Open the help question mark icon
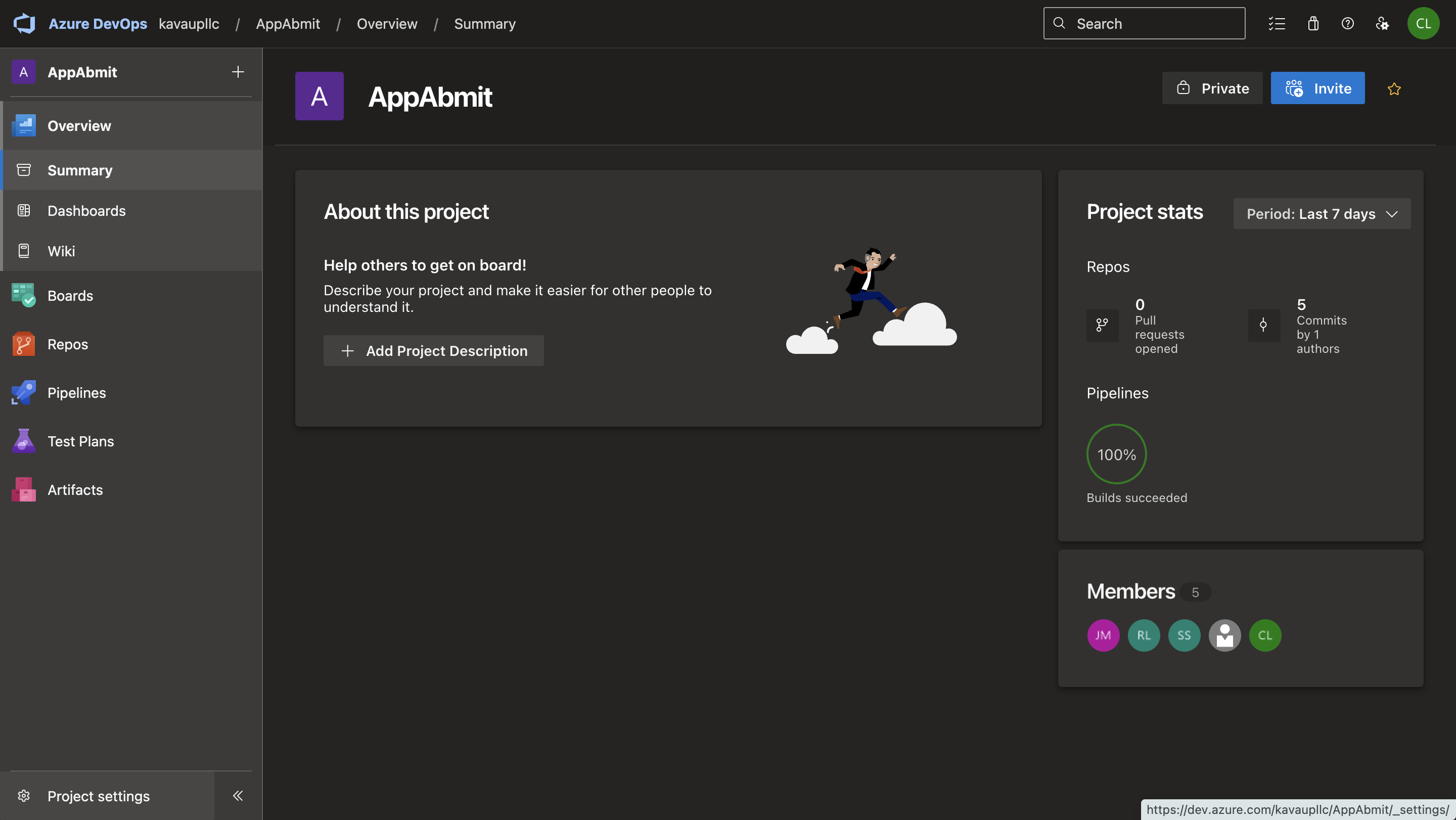 (1347, 24)
